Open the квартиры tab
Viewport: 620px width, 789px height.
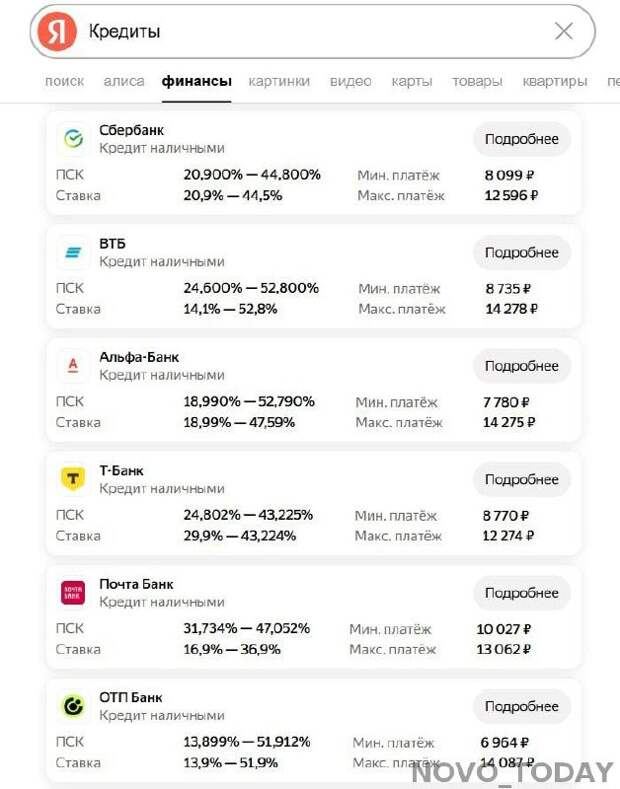click(555, 82)
